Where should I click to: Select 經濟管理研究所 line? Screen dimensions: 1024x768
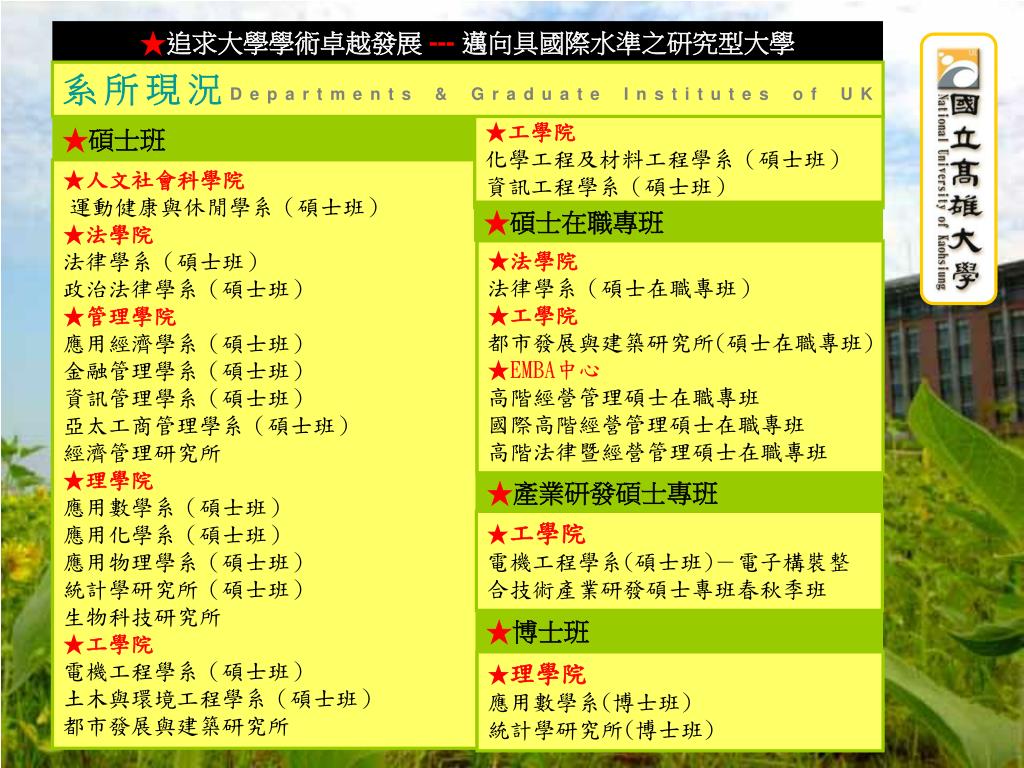click(142, 453)
